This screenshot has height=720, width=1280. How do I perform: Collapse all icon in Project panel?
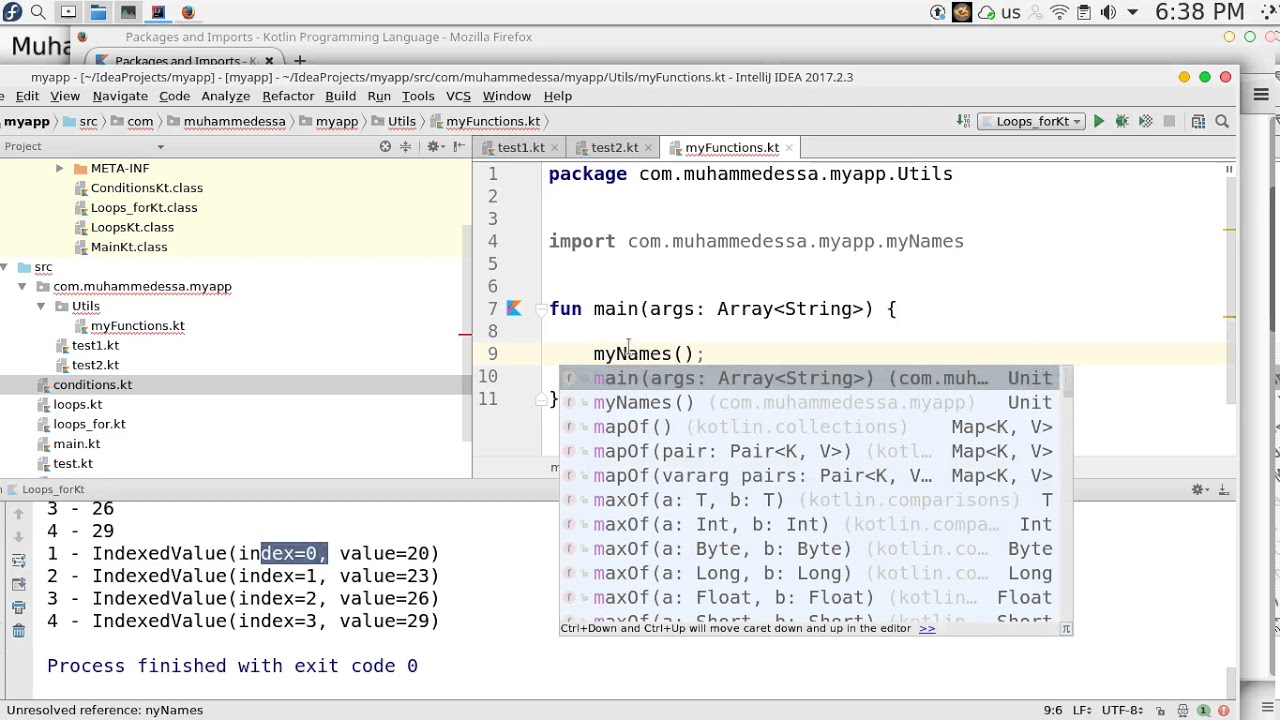click(405, 147)
